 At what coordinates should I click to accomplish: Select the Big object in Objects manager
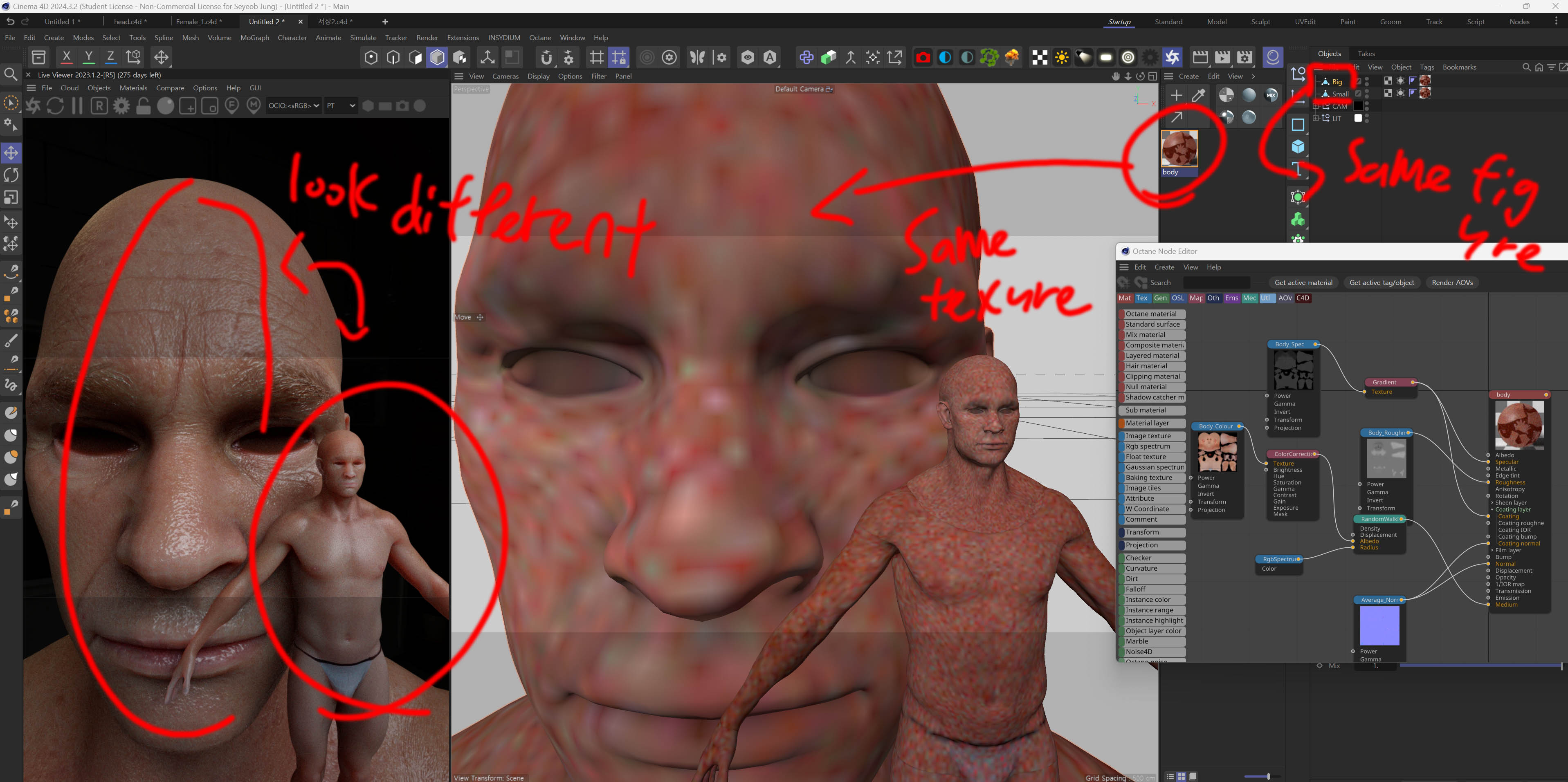tap(1337, 81)
